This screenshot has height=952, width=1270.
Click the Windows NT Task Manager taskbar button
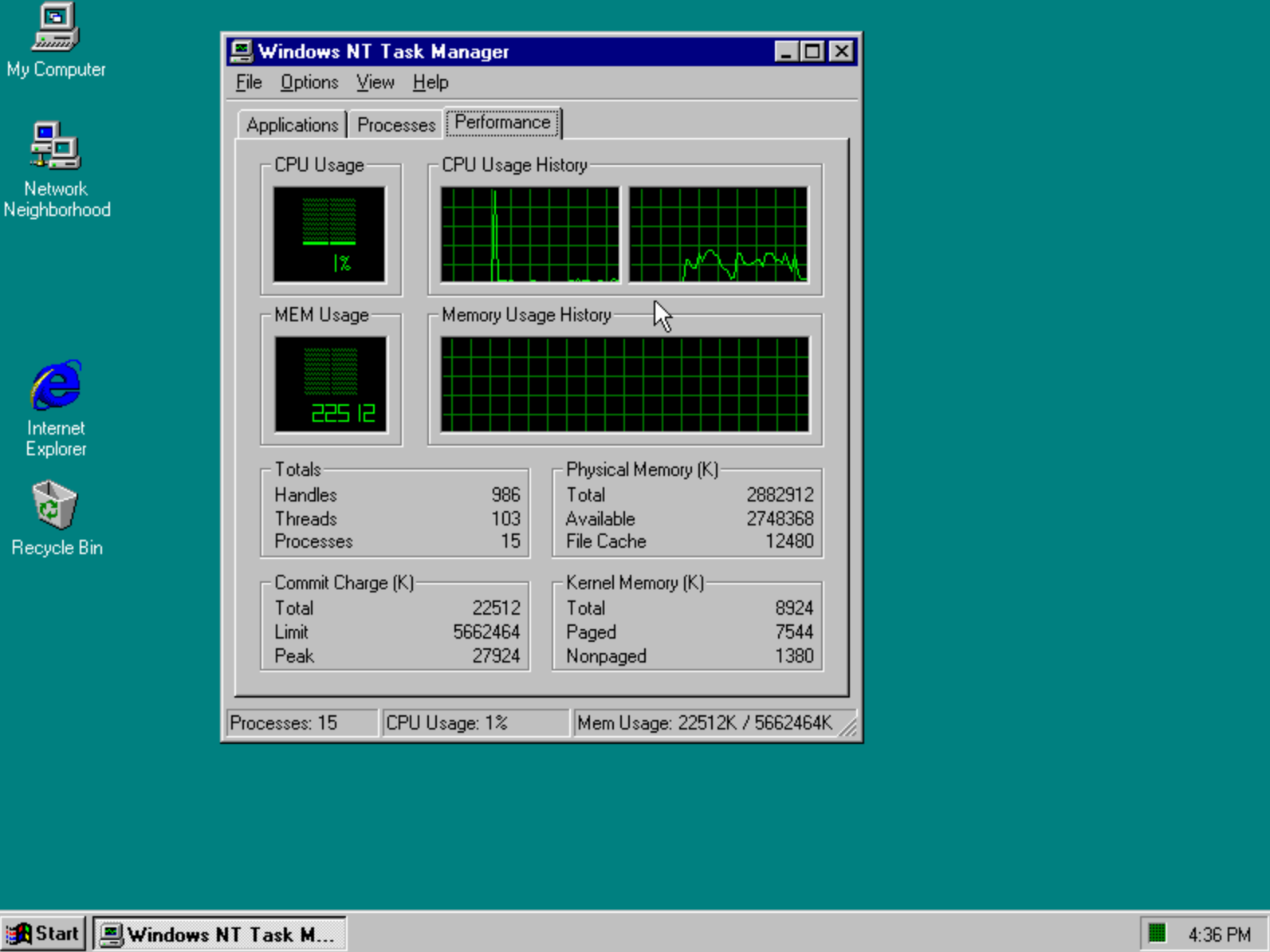[x=220, y=934]
